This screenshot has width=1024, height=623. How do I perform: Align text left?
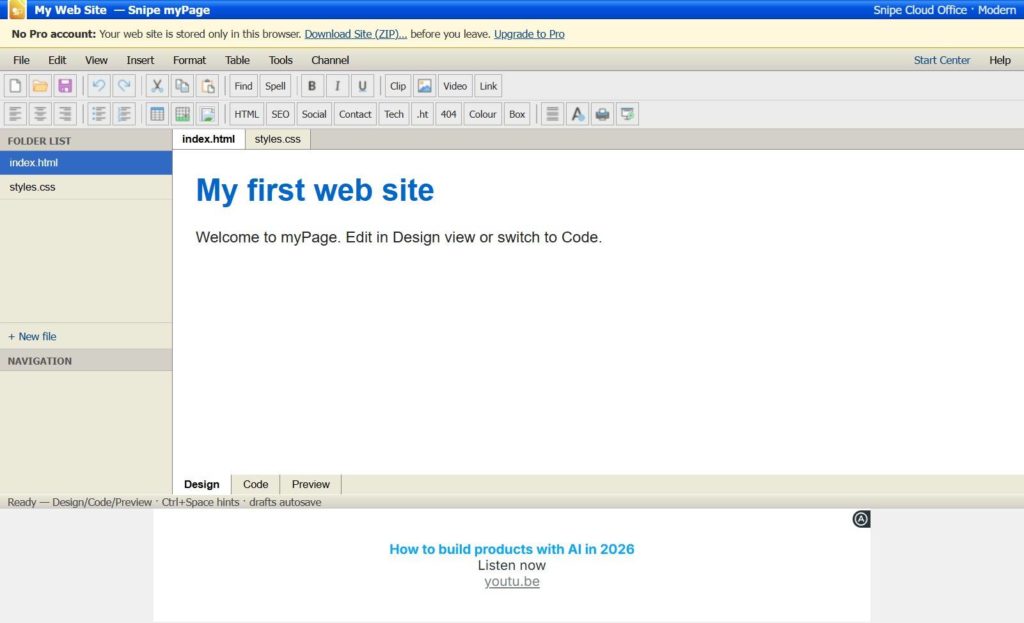[x=15, y=114]
